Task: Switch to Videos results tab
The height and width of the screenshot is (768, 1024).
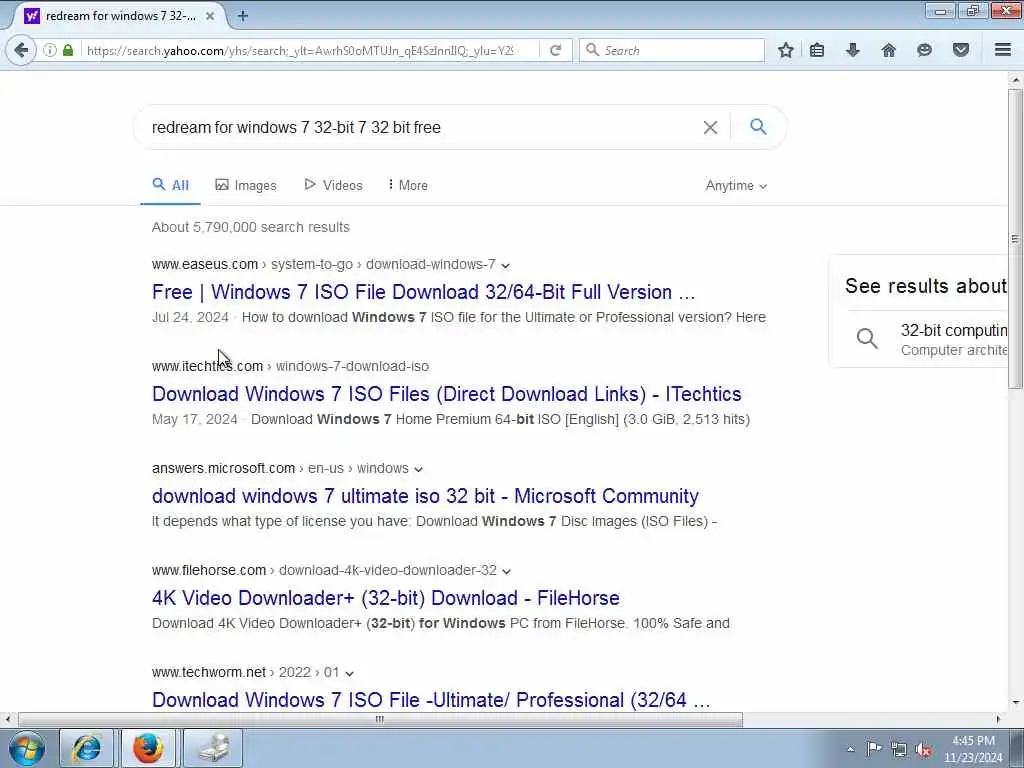Action: [333, 185]
